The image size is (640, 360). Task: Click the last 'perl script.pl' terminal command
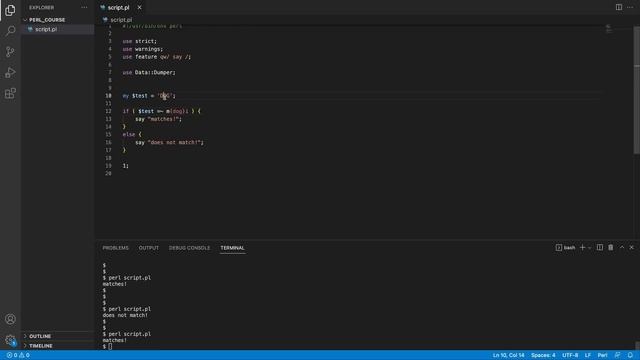click(129, 334)
